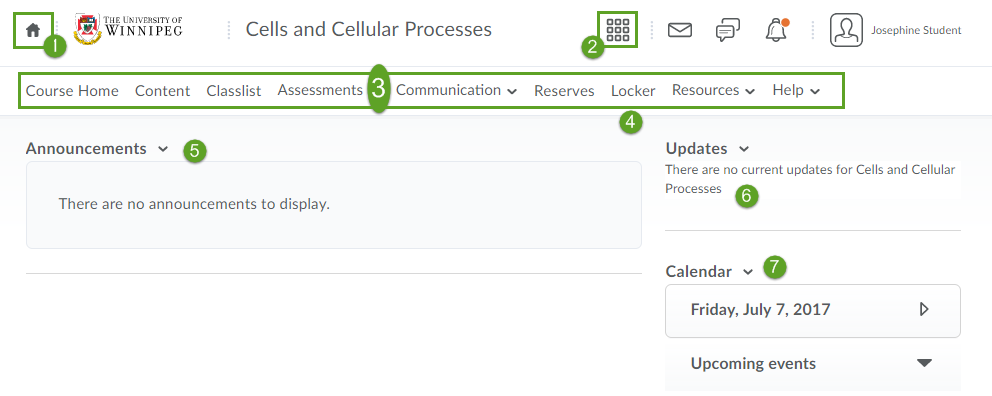
Task: Open the Announcements widget chevron menu
Action: [x=163, y=149]
